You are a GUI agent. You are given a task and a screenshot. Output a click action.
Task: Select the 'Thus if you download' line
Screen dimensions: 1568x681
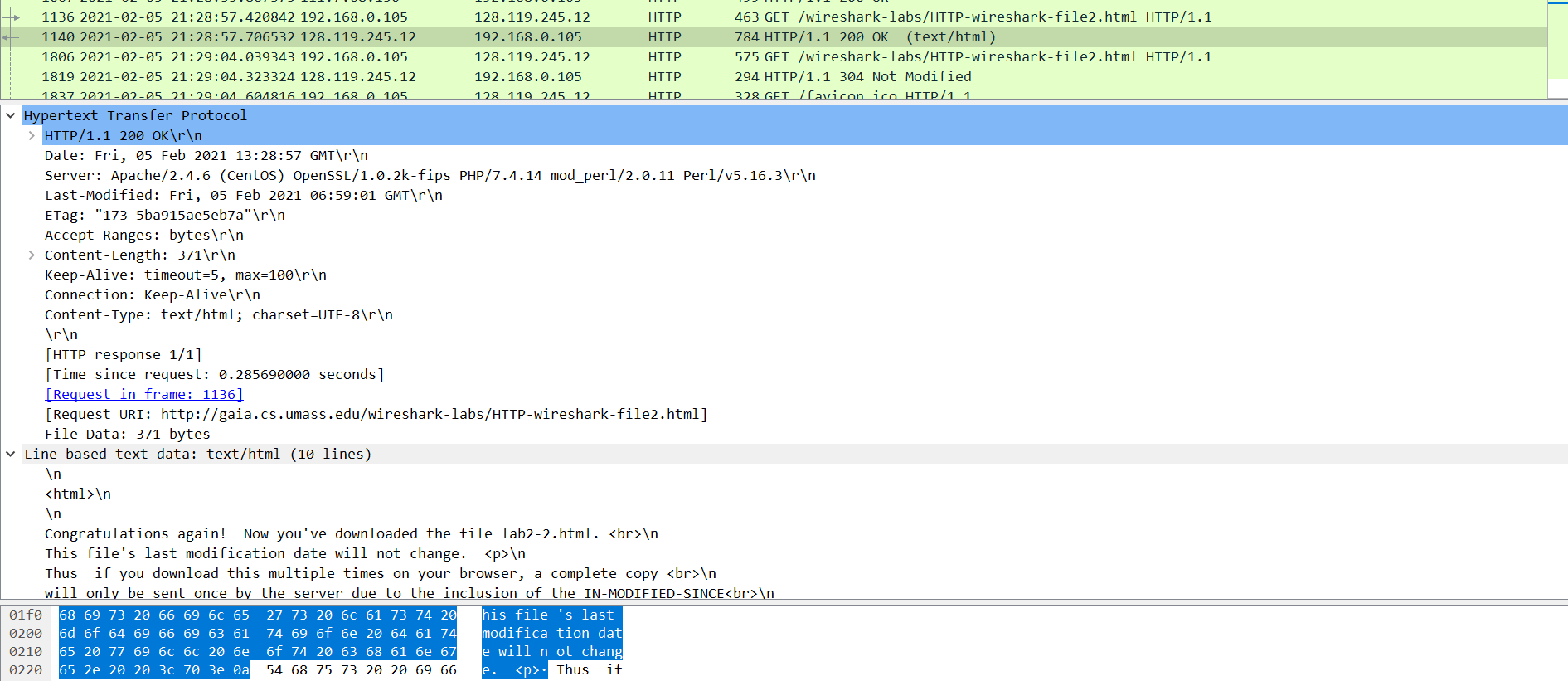(381, 573)
